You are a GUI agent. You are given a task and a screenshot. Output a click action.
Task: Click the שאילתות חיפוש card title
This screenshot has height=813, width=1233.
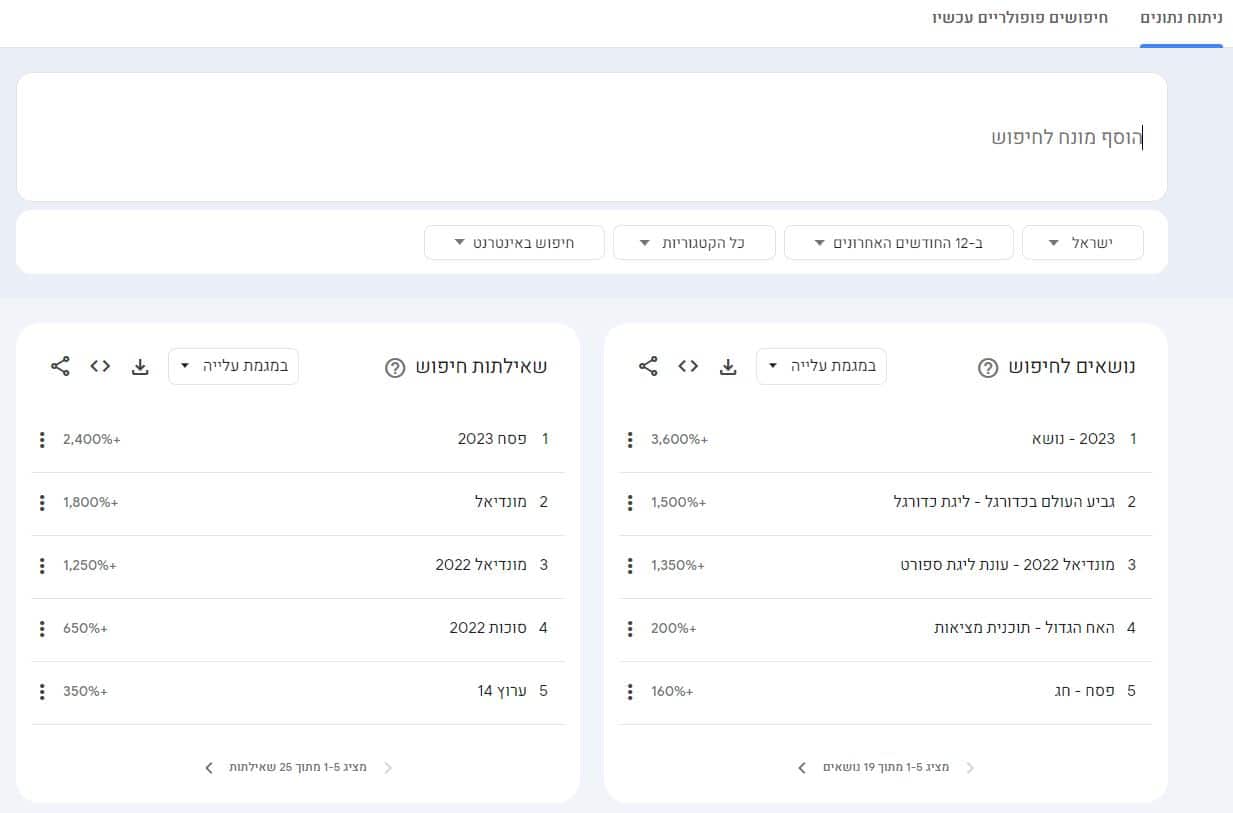pos(481,367)
